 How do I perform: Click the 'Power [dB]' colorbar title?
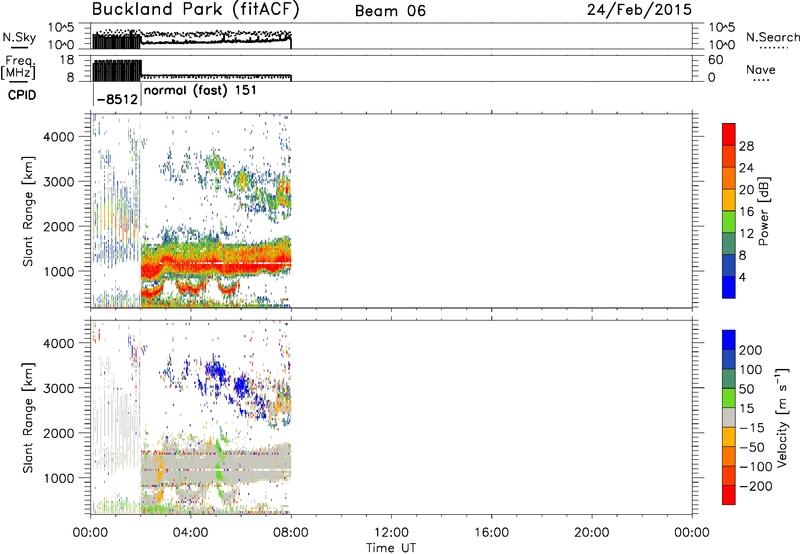763,211
